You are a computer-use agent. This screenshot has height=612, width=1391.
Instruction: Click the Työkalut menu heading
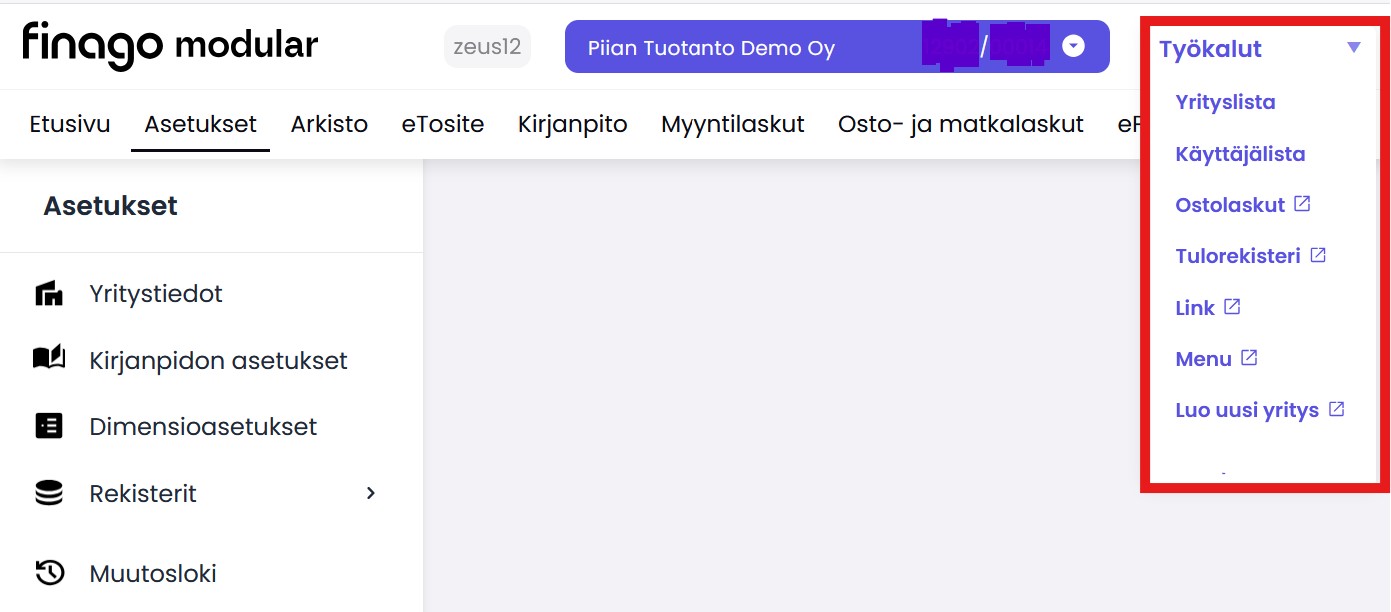1210,48
